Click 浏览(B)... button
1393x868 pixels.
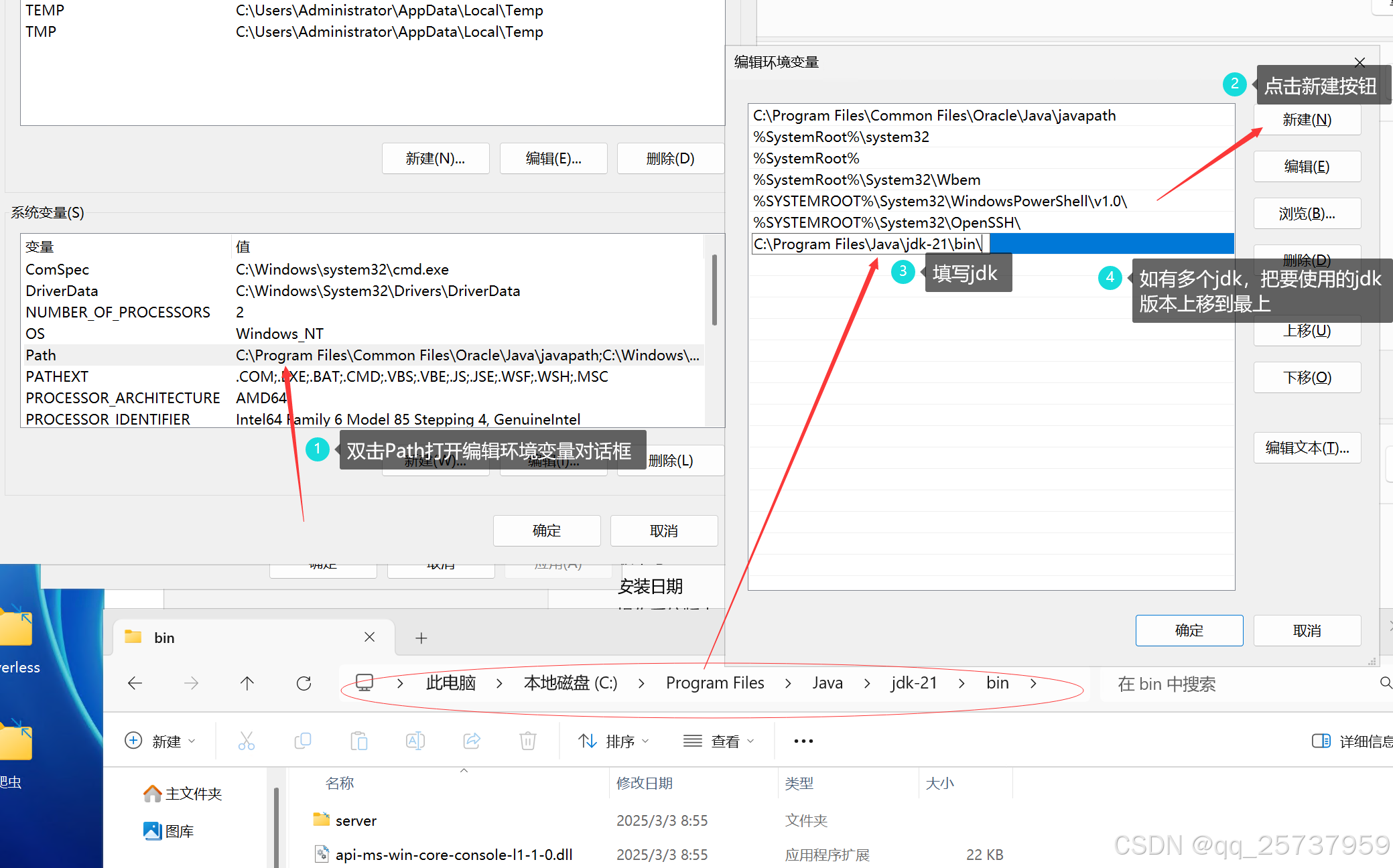coord(1307,214)
